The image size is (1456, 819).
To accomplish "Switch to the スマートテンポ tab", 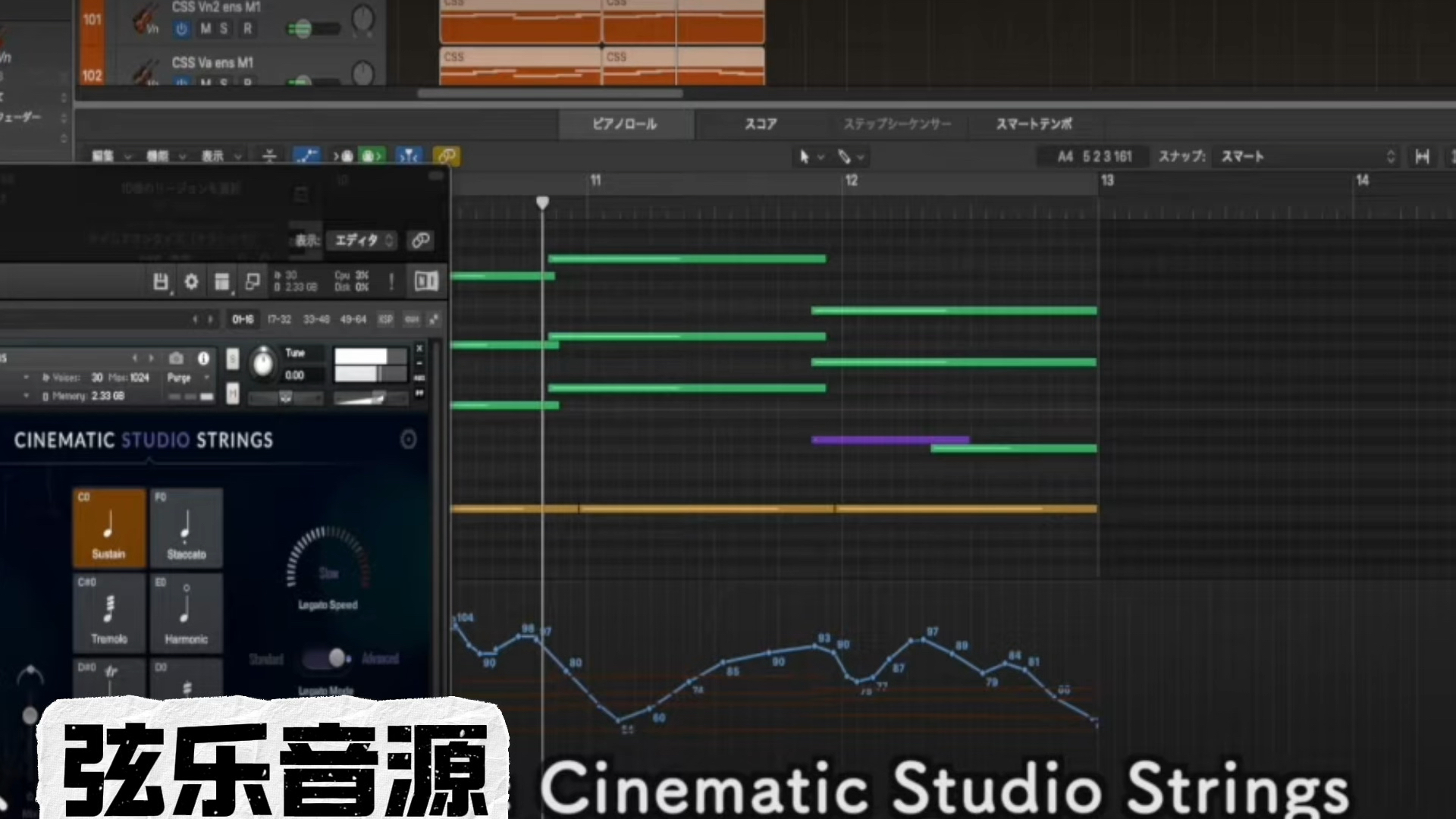I will [x=1034, y=124].
